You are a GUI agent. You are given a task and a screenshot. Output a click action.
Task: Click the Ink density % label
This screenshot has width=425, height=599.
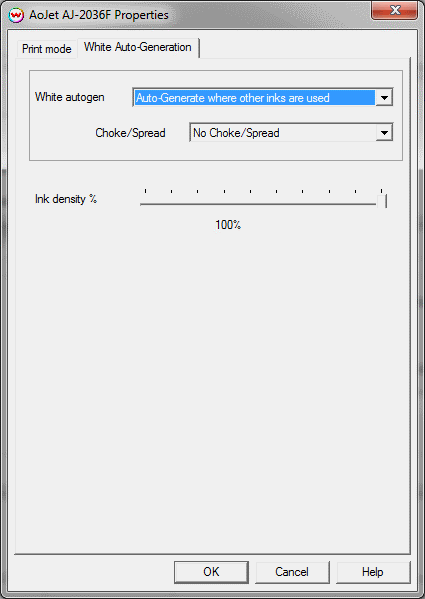click(x=66, y=199)
